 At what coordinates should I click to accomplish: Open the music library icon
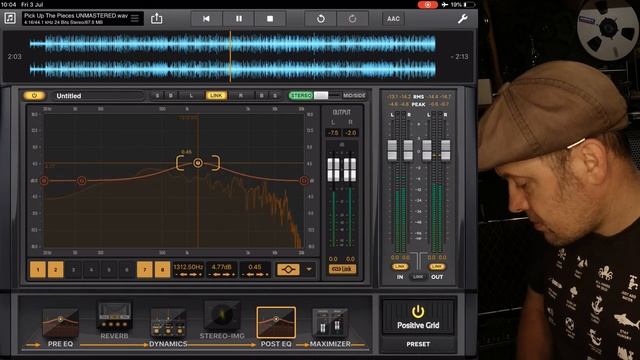10,18
